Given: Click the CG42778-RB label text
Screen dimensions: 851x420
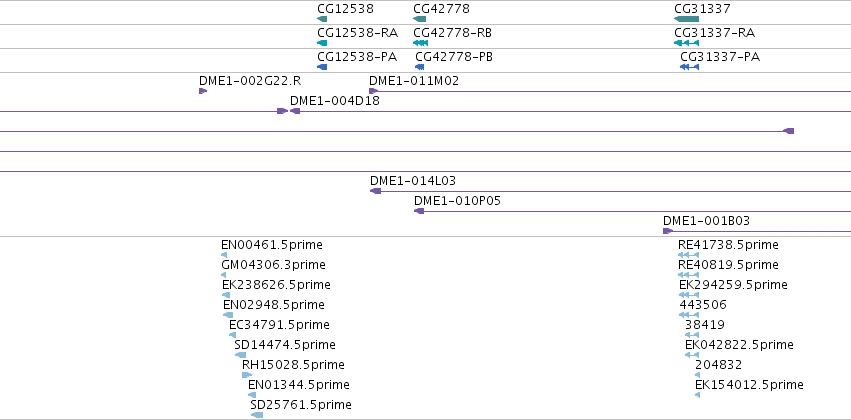Looking at the screenshot, I should (453, 33).
